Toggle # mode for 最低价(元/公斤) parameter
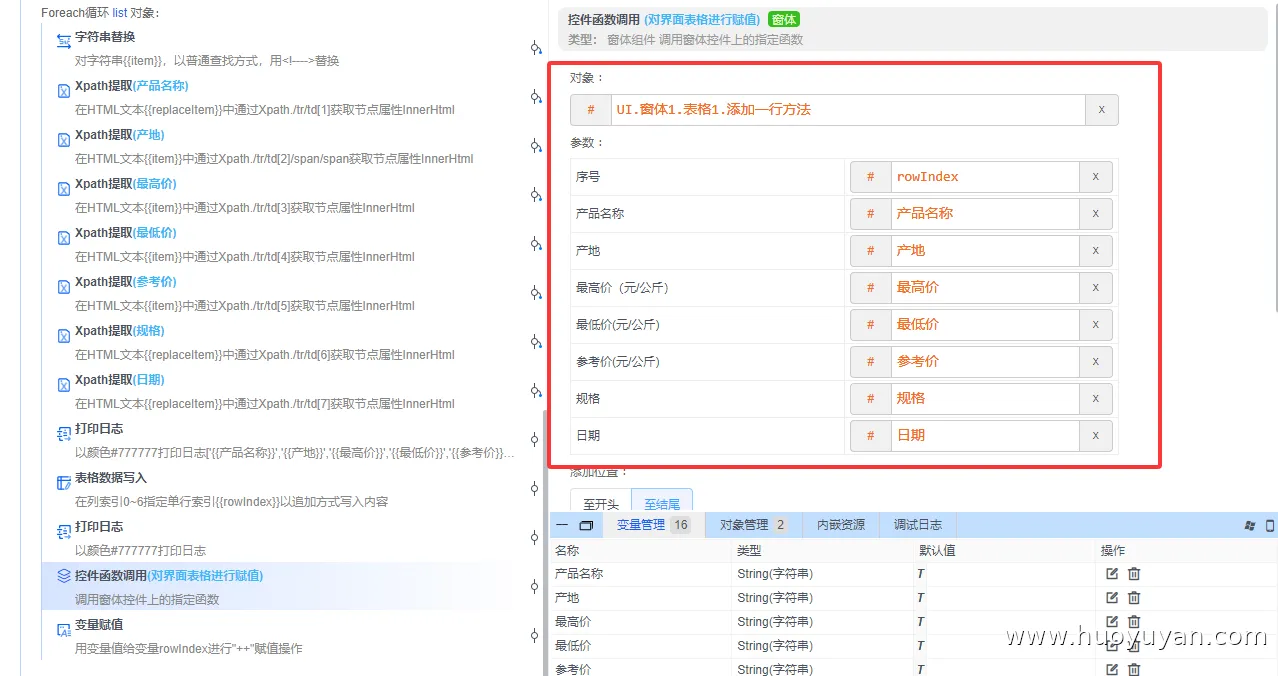The image size is (1278, 676). click(x=871, y=325)
